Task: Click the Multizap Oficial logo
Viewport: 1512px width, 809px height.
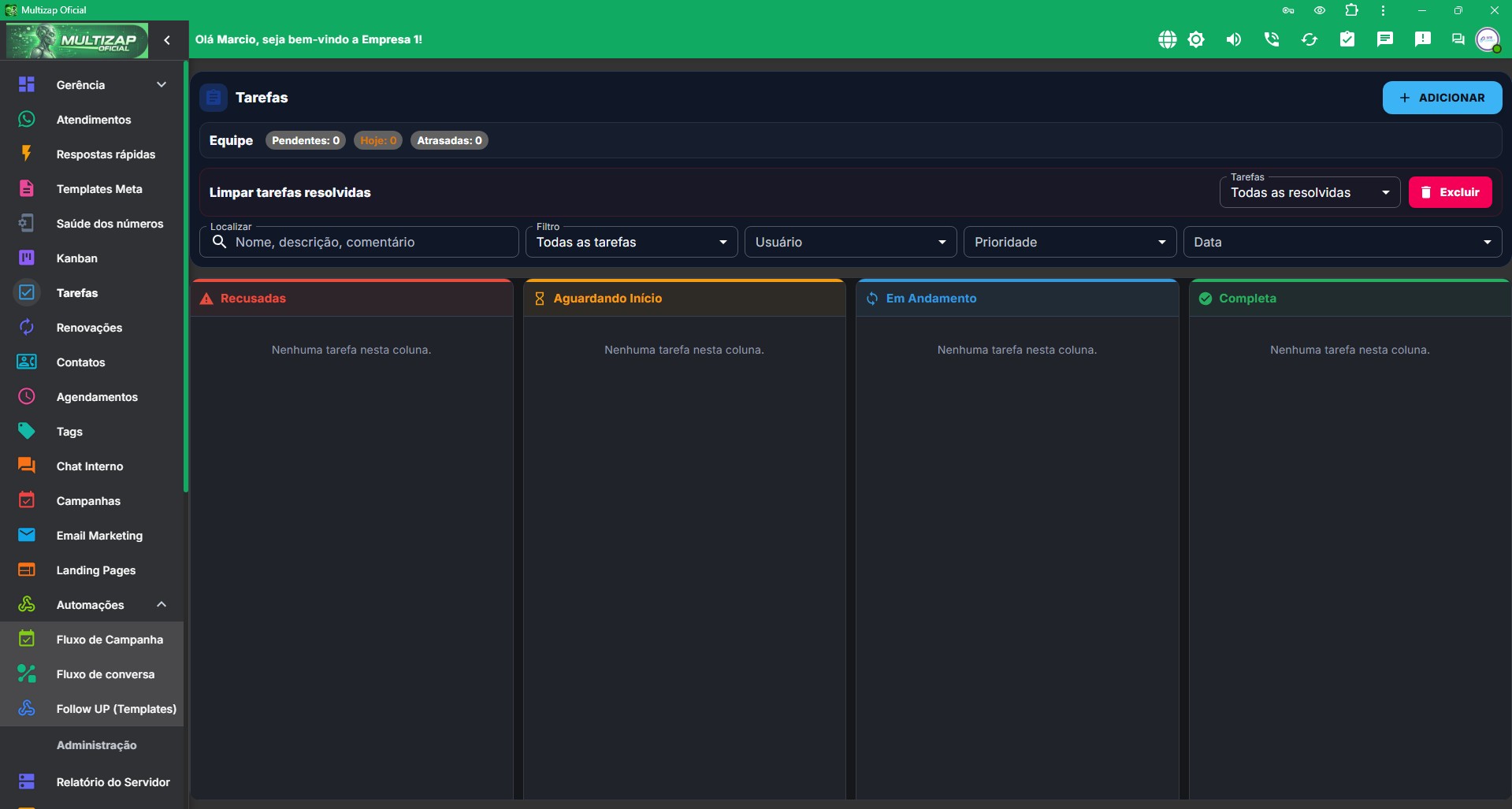Action: [77, 40]
